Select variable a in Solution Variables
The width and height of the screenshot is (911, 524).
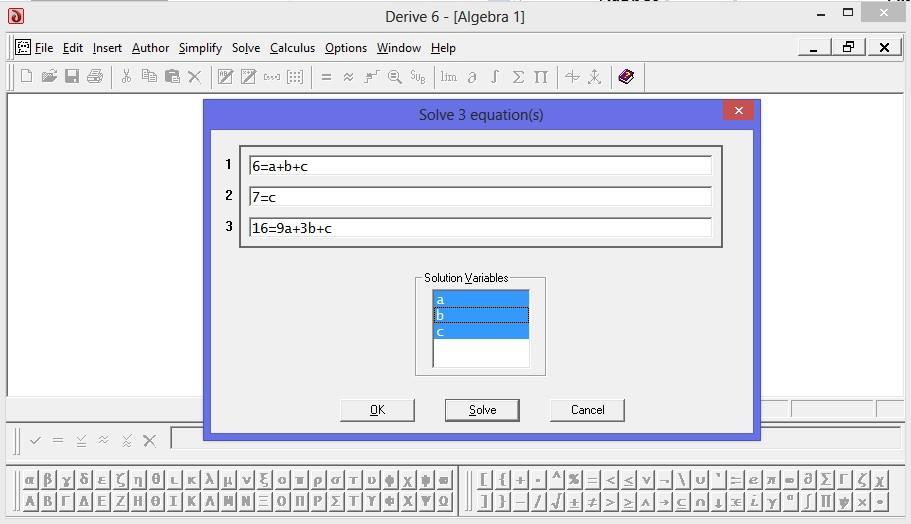(481, 299)
